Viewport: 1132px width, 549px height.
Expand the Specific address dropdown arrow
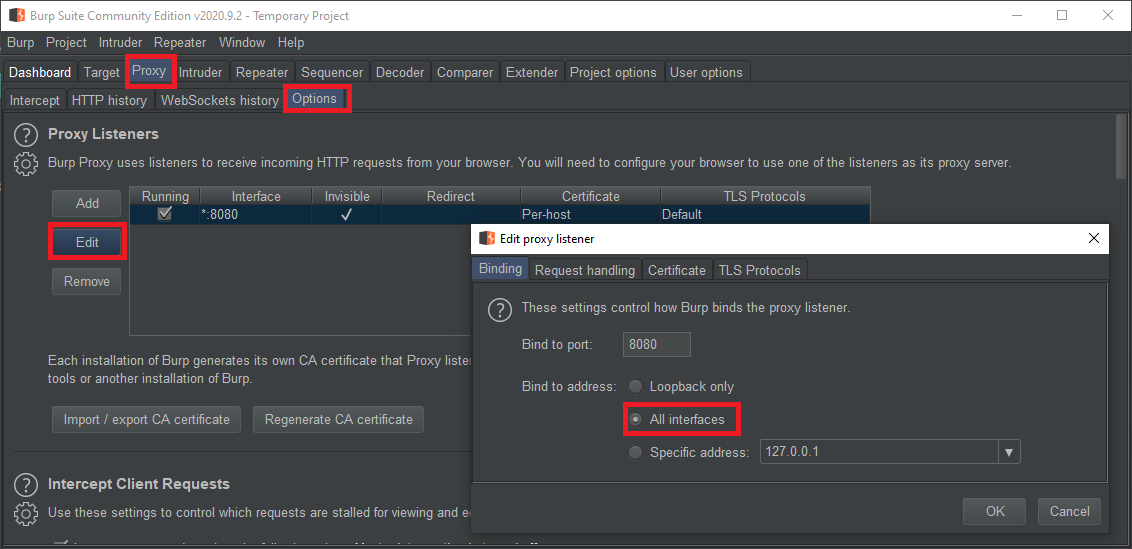coord(1009,452)
